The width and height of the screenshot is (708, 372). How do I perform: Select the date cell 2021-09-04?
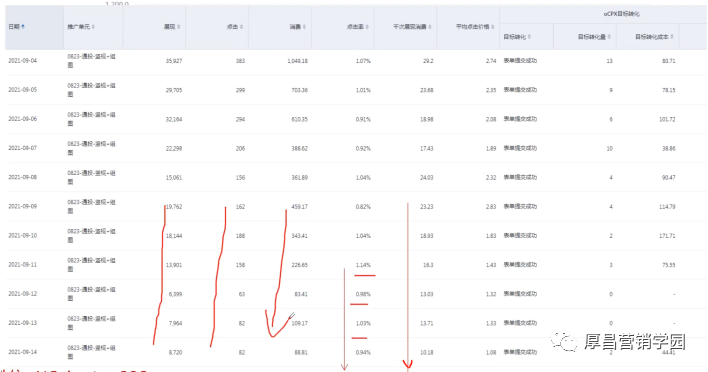pos(23,60)
